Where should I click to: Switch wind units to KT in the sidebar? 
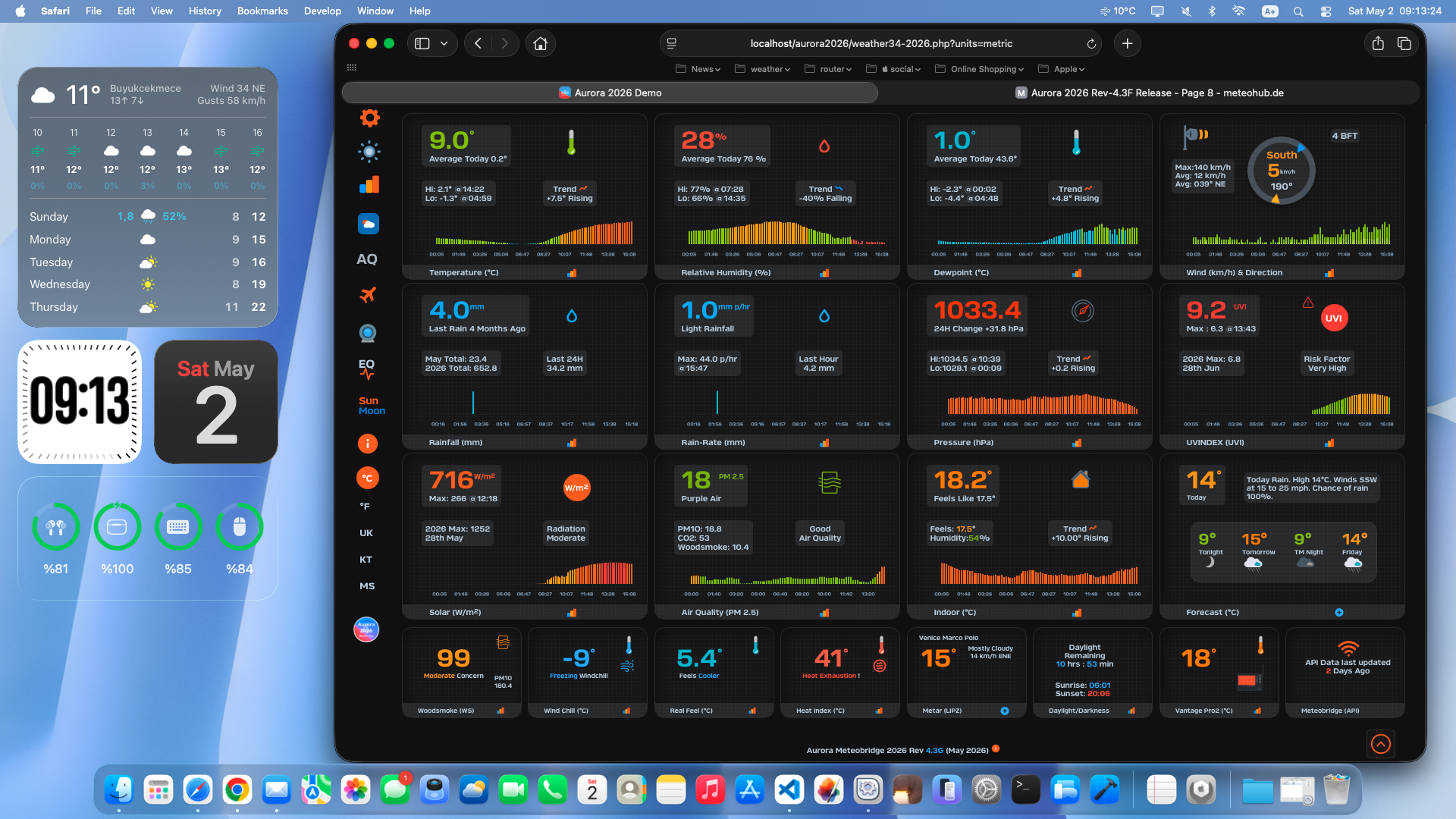[x=366, y=560]
